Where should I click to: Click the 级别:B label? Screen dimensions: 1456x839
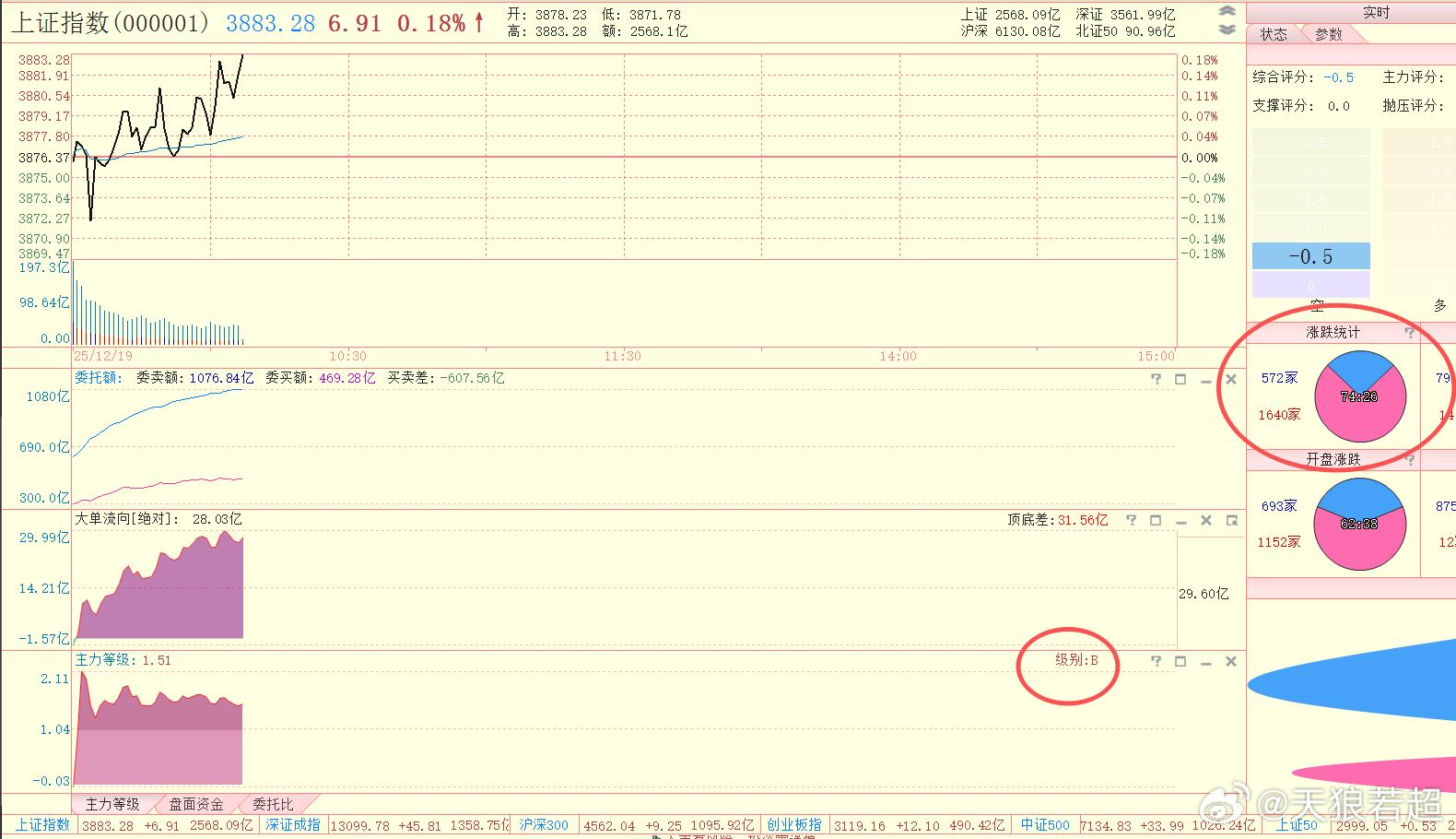[1077, 660]
